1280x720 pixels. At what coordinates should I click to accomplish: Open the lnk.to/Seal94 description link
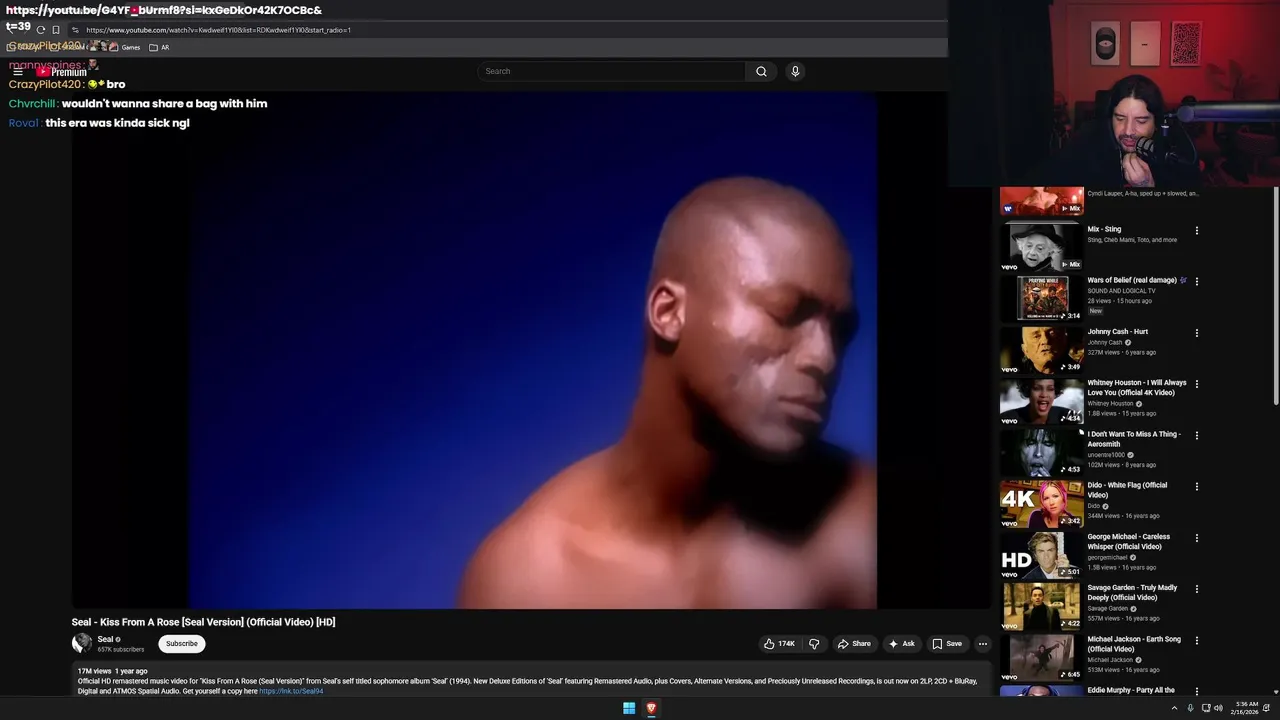291,691
